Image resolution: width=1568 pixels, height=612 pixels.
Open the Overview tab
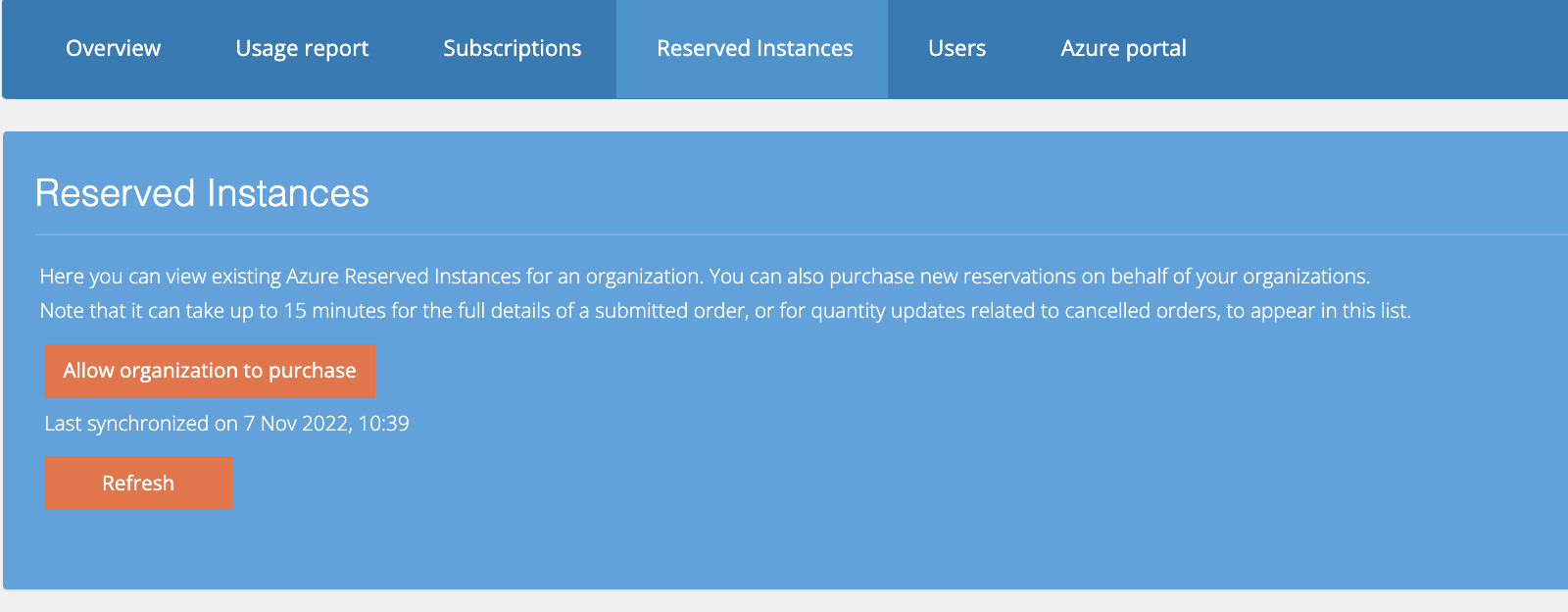click(x=113, y=48)
